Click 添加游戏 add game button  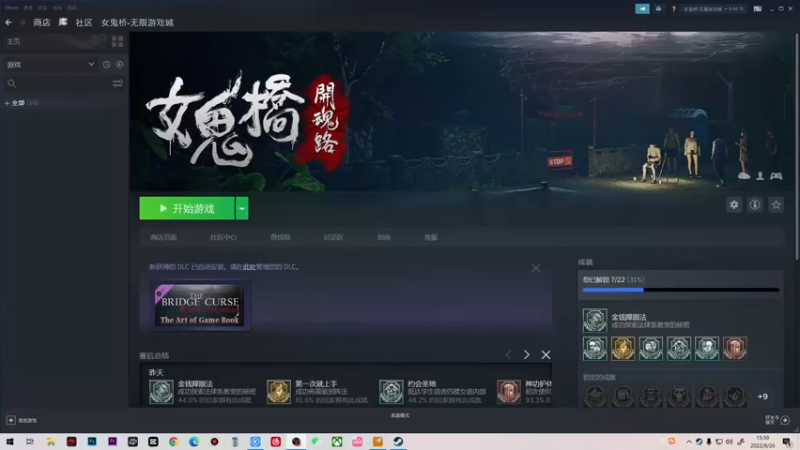tap(22, 420)
